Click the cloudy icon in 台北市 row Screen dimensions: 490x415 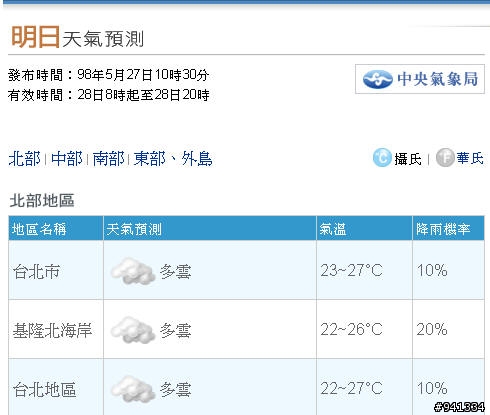point(133,270)
